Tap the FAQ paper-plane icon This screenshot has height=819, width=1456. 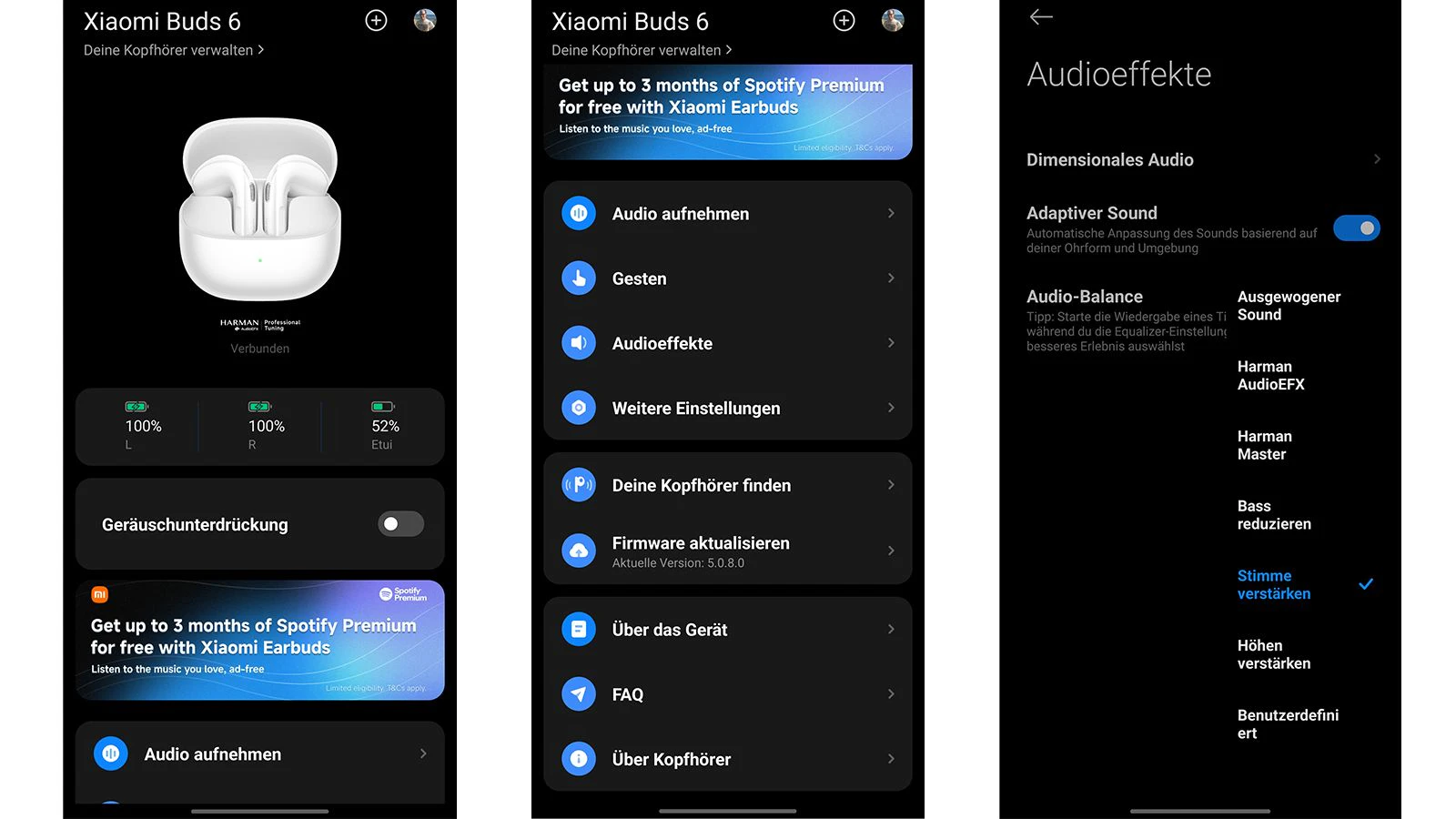(579, 693)
